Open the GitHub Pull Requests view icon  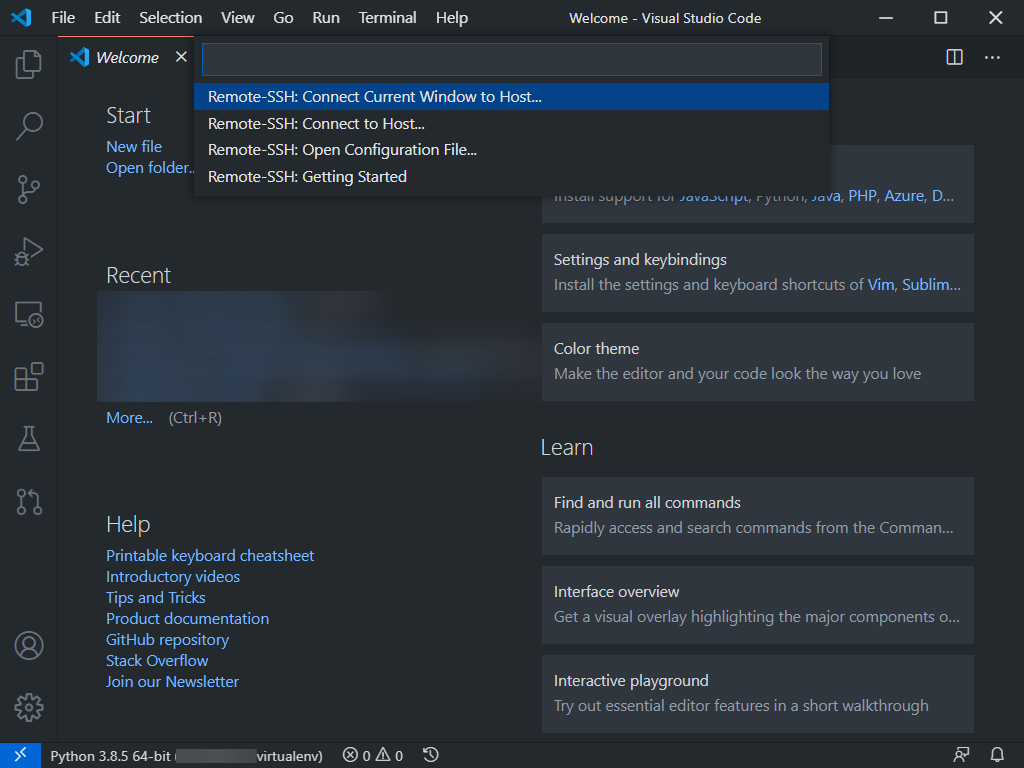[29, 502]
